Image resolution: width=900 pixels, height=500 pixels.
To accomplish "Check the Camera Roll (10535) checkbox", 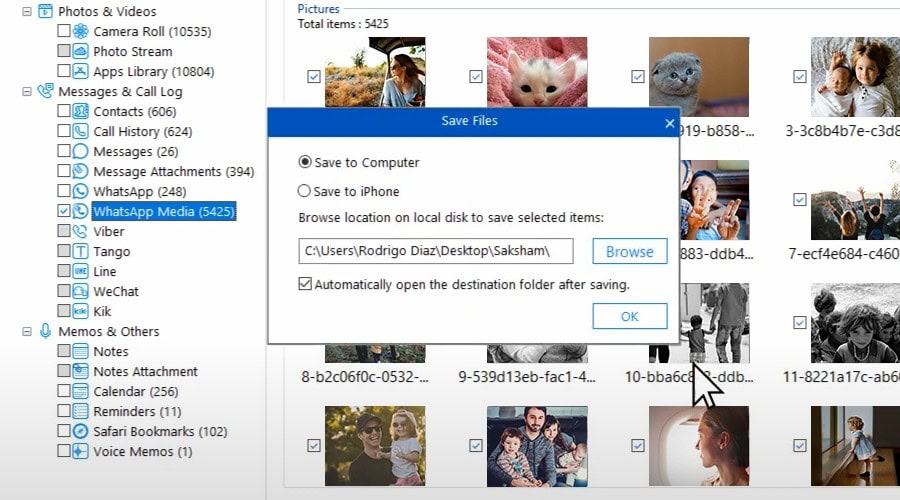I will pos(64,30).
